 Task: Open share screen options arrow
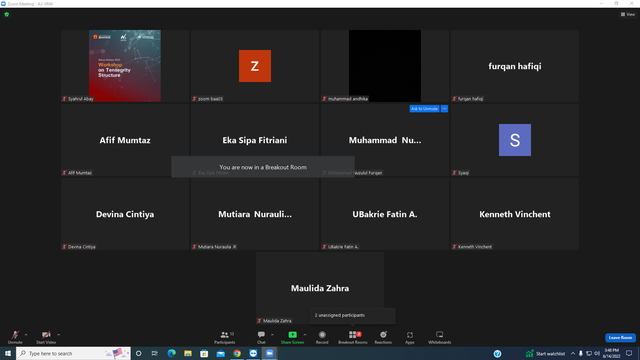click(x=305, y=335)
